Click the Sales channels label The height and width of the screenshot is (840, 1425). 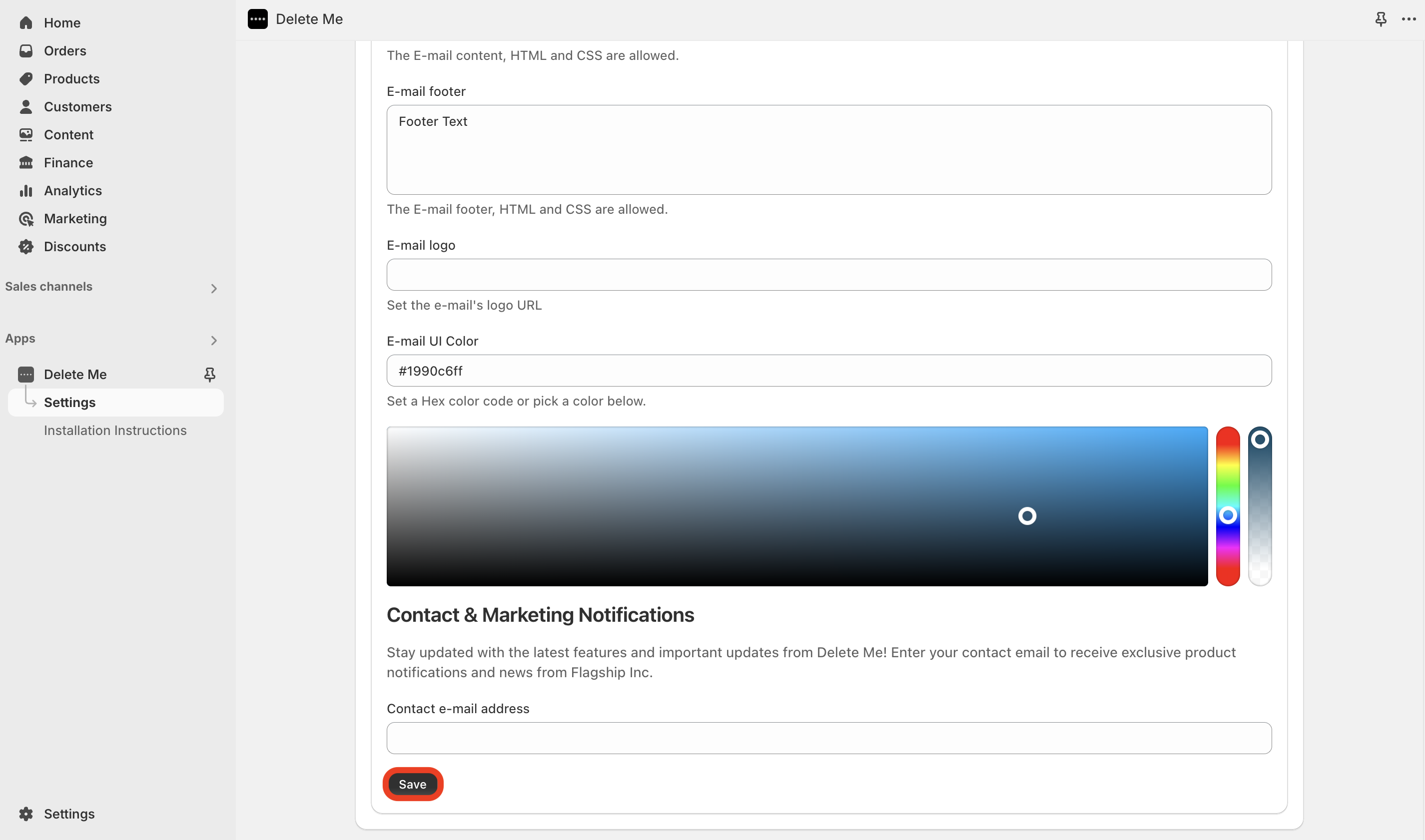click(48, 287)
